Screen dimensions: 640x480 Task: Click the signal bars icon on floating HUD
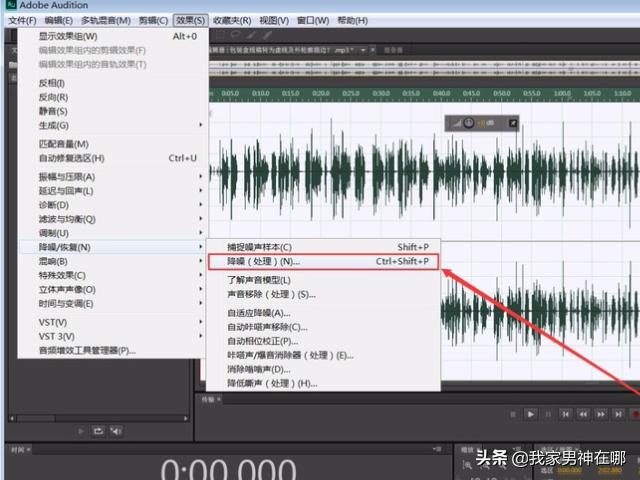pyautogui.click(x=456, y=123)
